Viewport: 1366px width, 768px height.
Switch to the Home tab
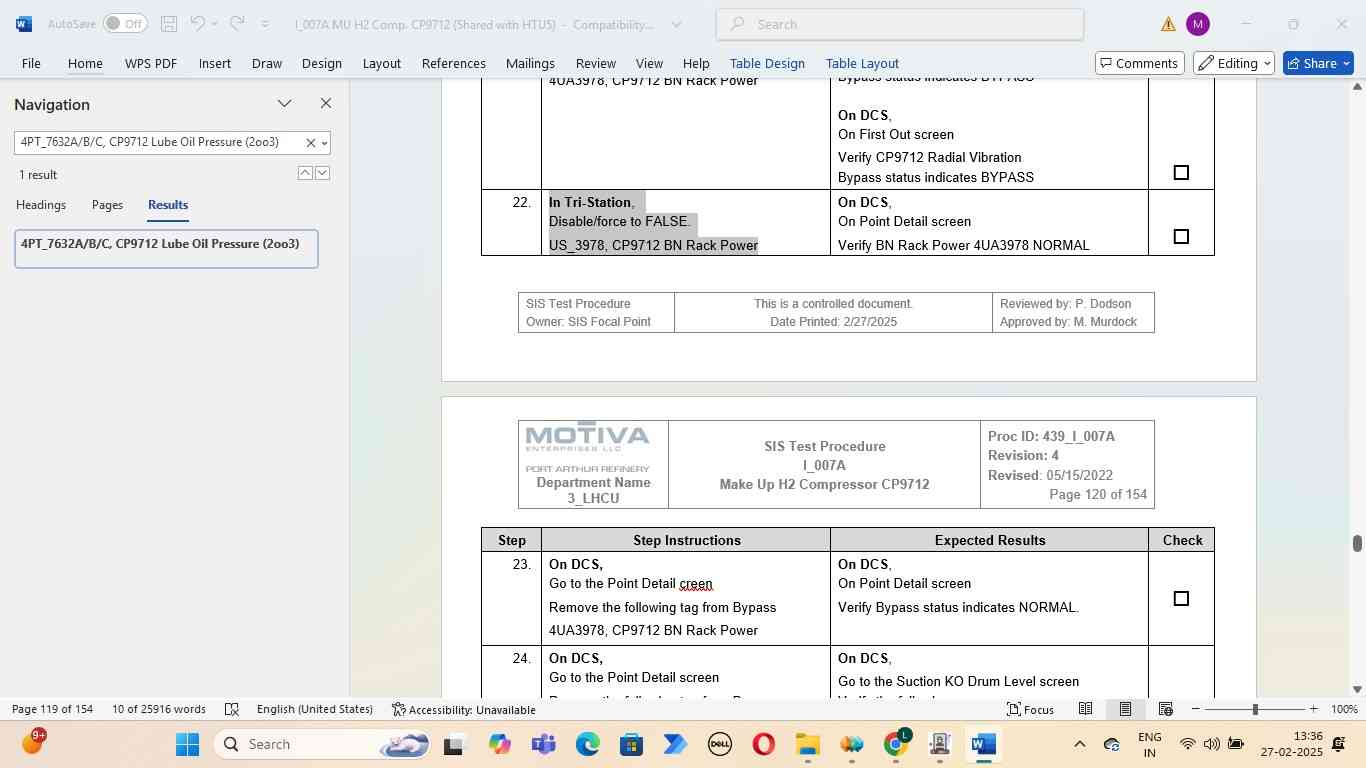point(85,63)
